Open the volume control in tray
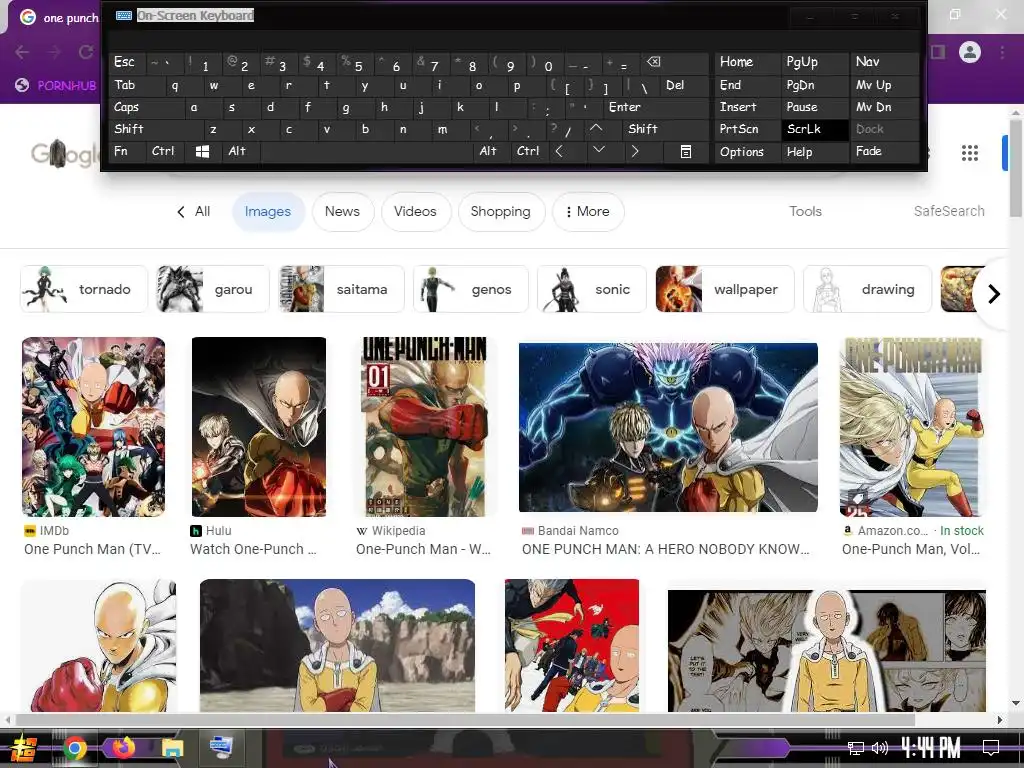The width and height of the screenshot is (1024, 768). (x=880, y=748)
